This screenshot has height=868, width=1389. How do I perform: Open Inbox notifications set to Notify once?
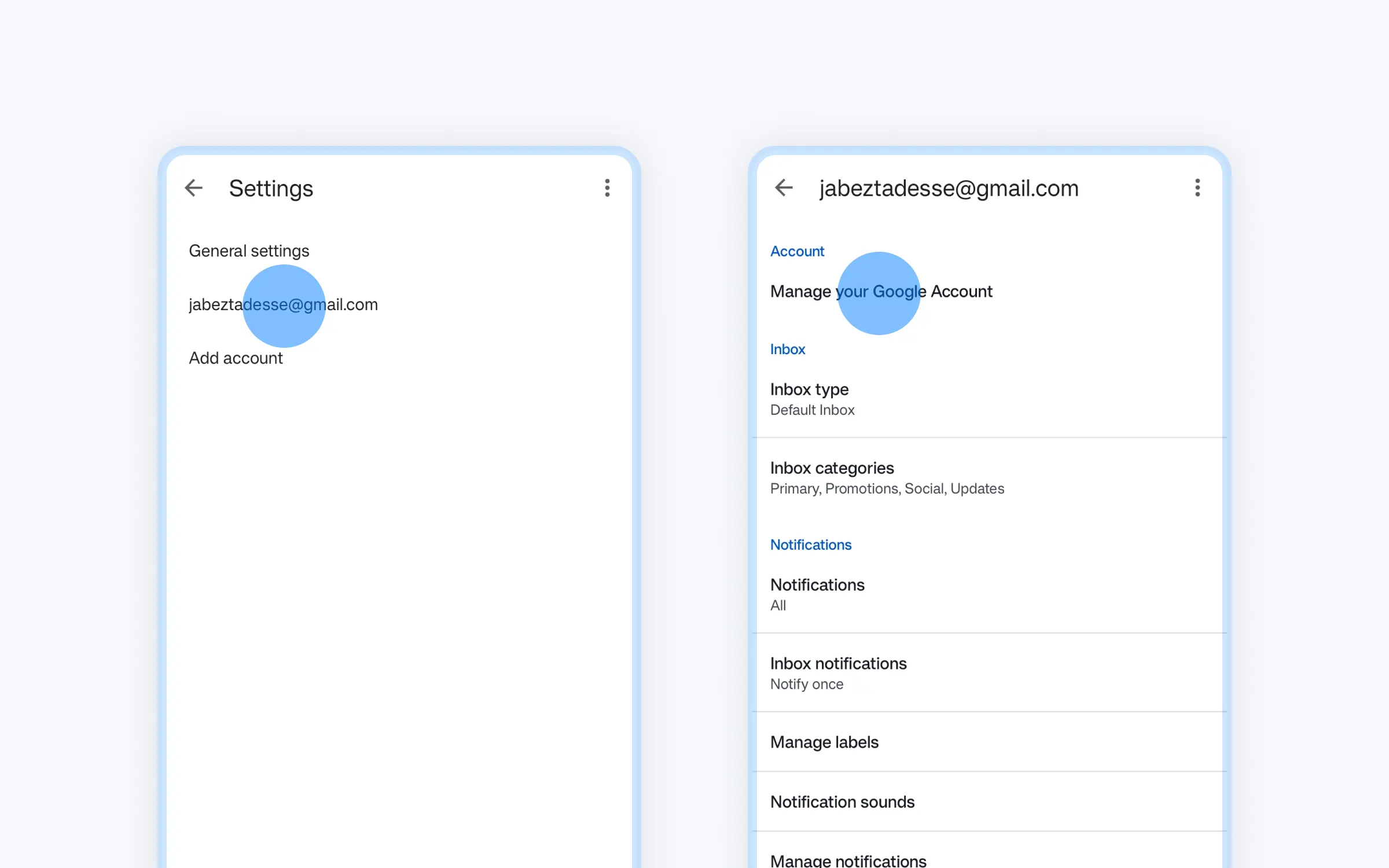coord(990,673)
